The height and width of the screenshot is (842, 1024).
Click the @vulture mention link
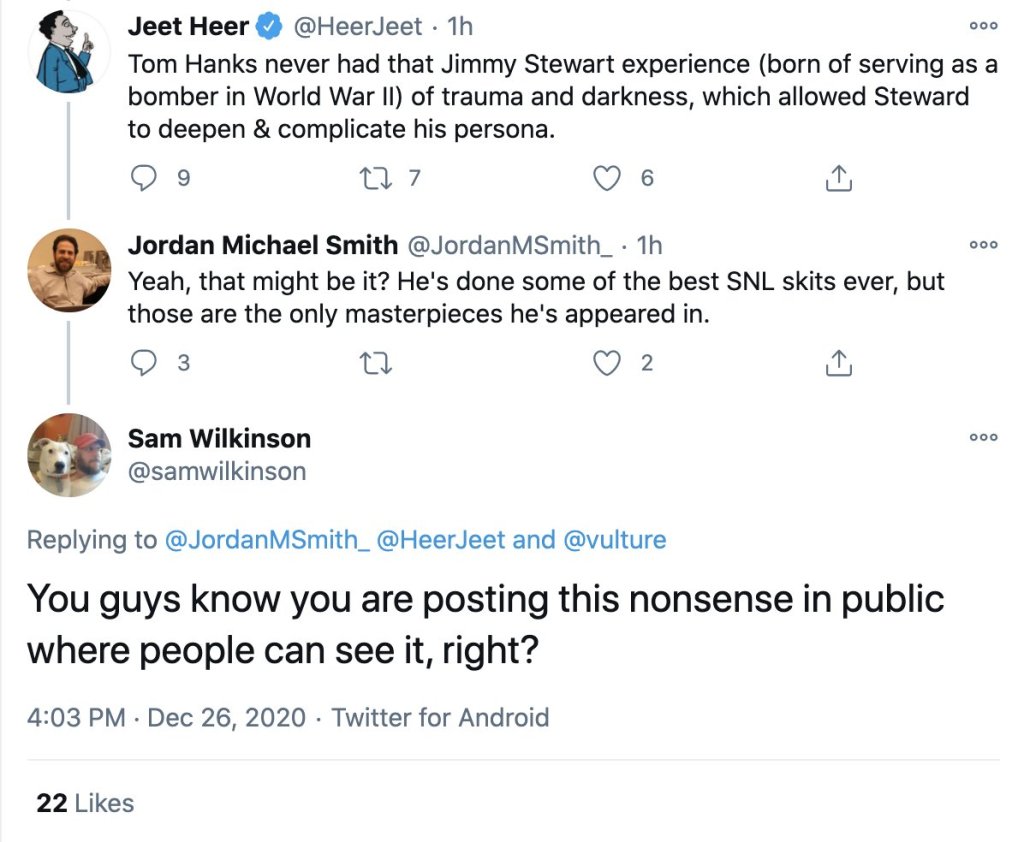[615, 540]
